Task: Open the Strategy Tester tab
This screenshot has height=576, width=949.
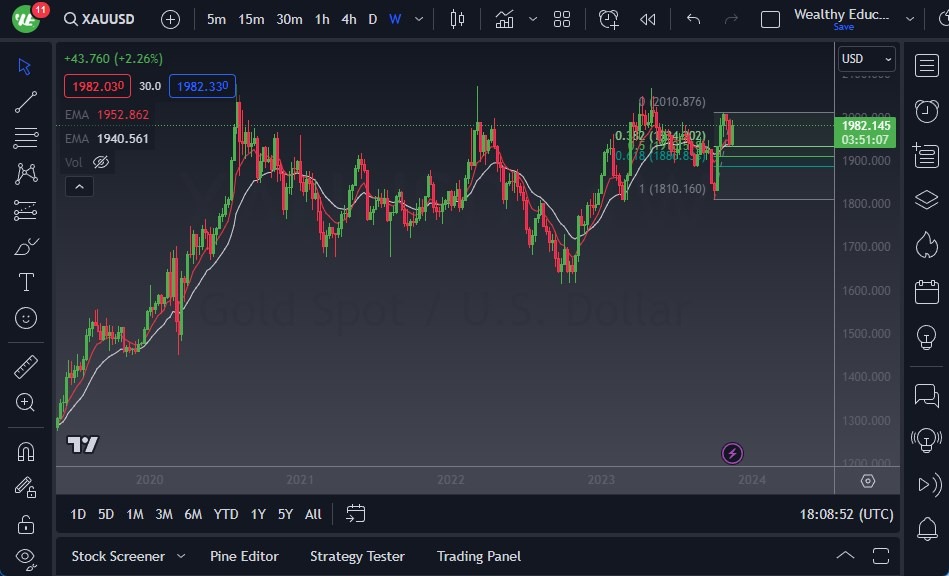Action: [357, 556]
